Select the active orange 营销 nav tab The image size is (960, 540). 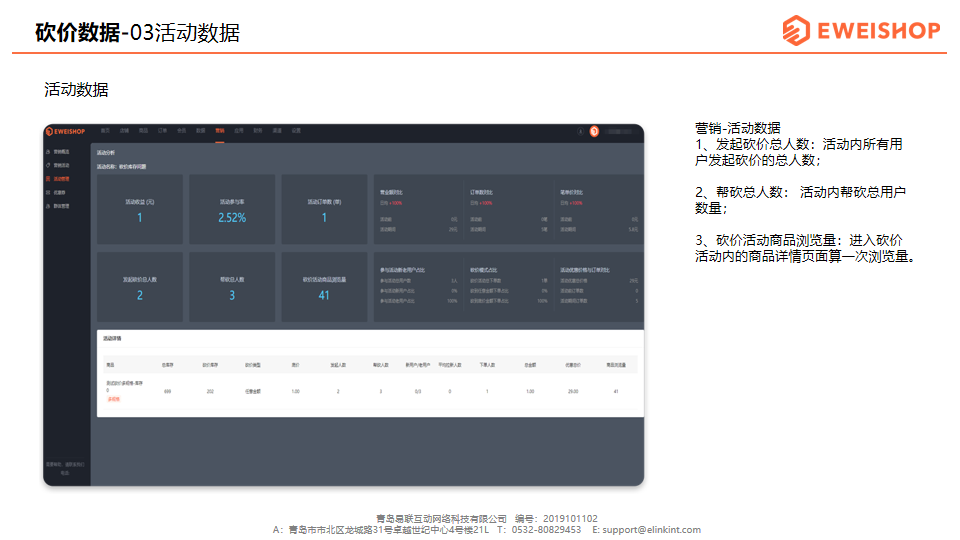click(x=220, y=131)
